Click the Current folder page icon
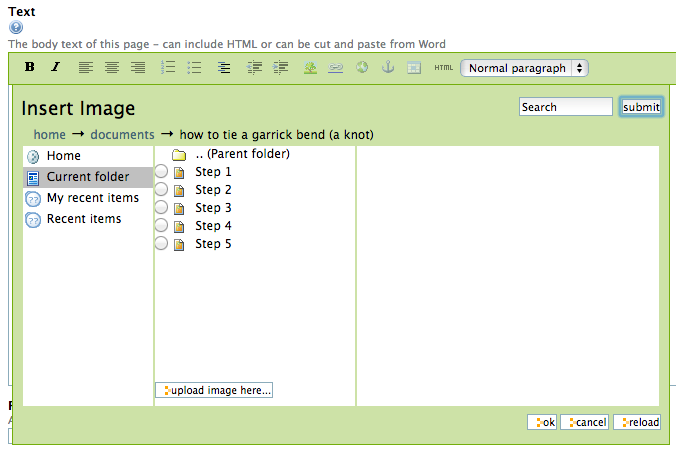The image size is (676, 452). pos(33,178)
